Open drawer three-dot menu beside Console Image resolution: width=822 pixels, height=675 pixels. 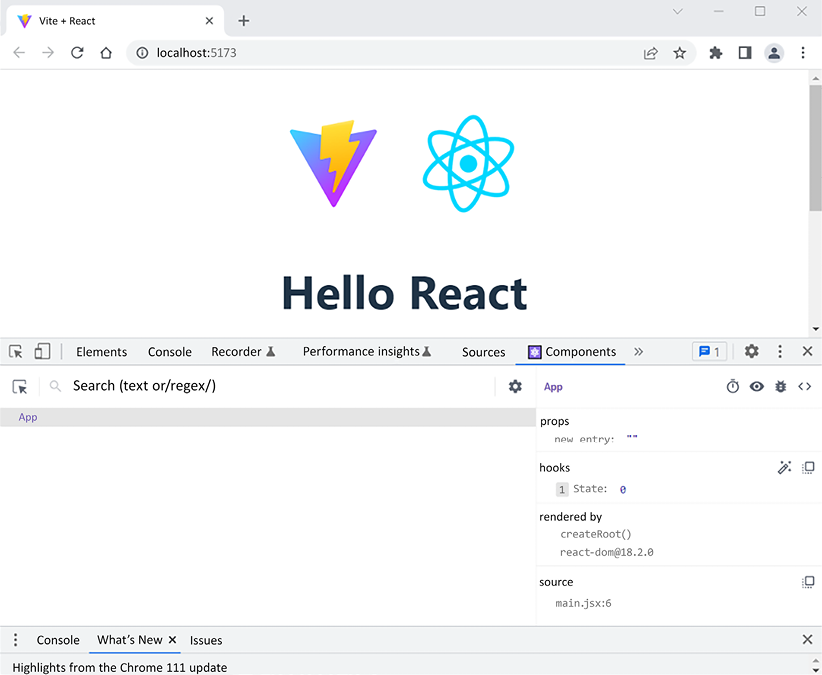pyautogui.click(x=15, y=640)
